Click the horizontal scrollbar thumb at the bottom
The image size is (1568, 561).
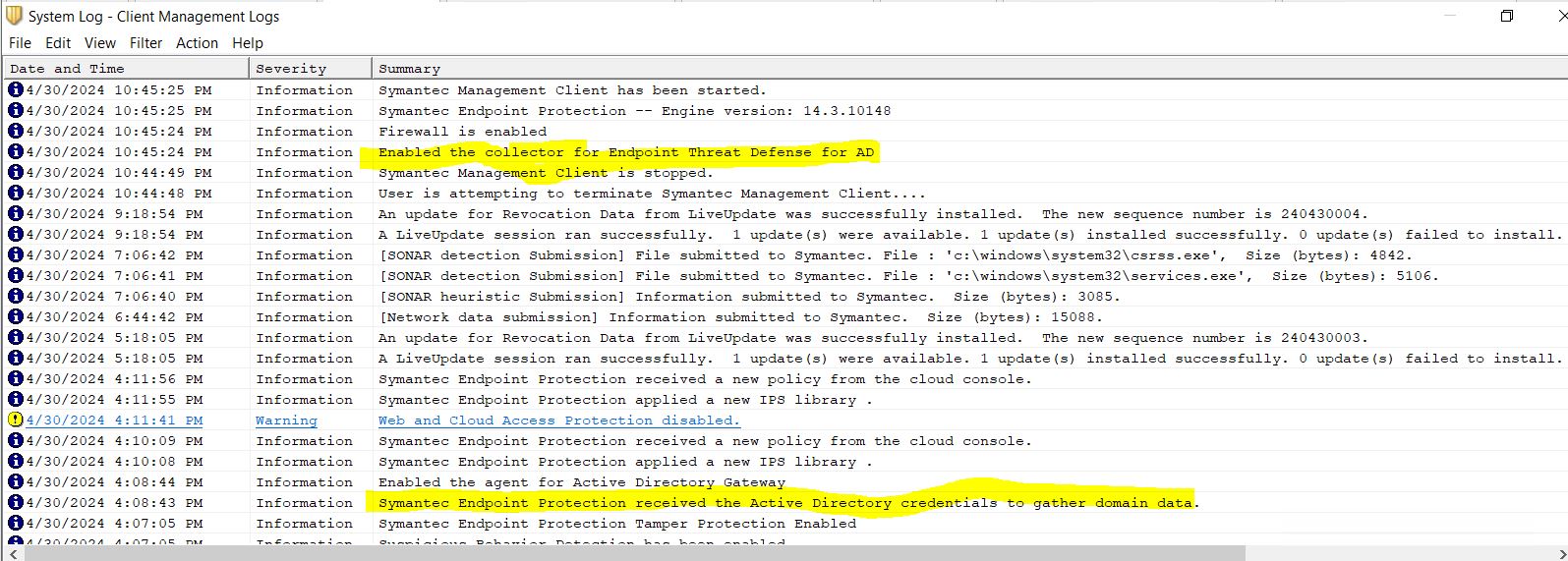[635, 553]
